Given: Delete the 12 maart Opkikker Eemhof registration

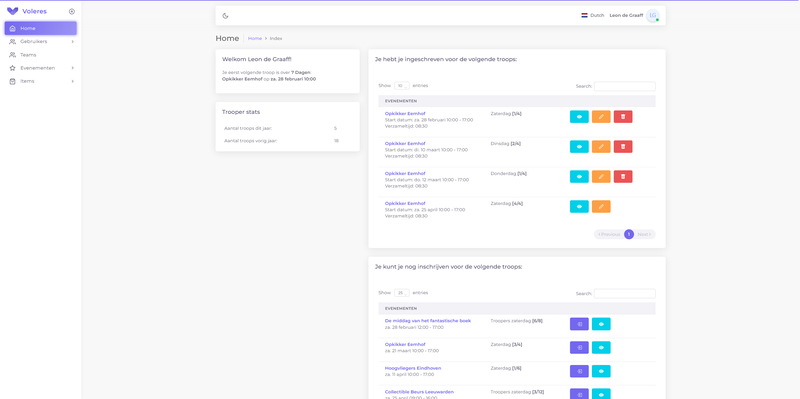Looking at the screenshot, I should click(x=623, y=177).
